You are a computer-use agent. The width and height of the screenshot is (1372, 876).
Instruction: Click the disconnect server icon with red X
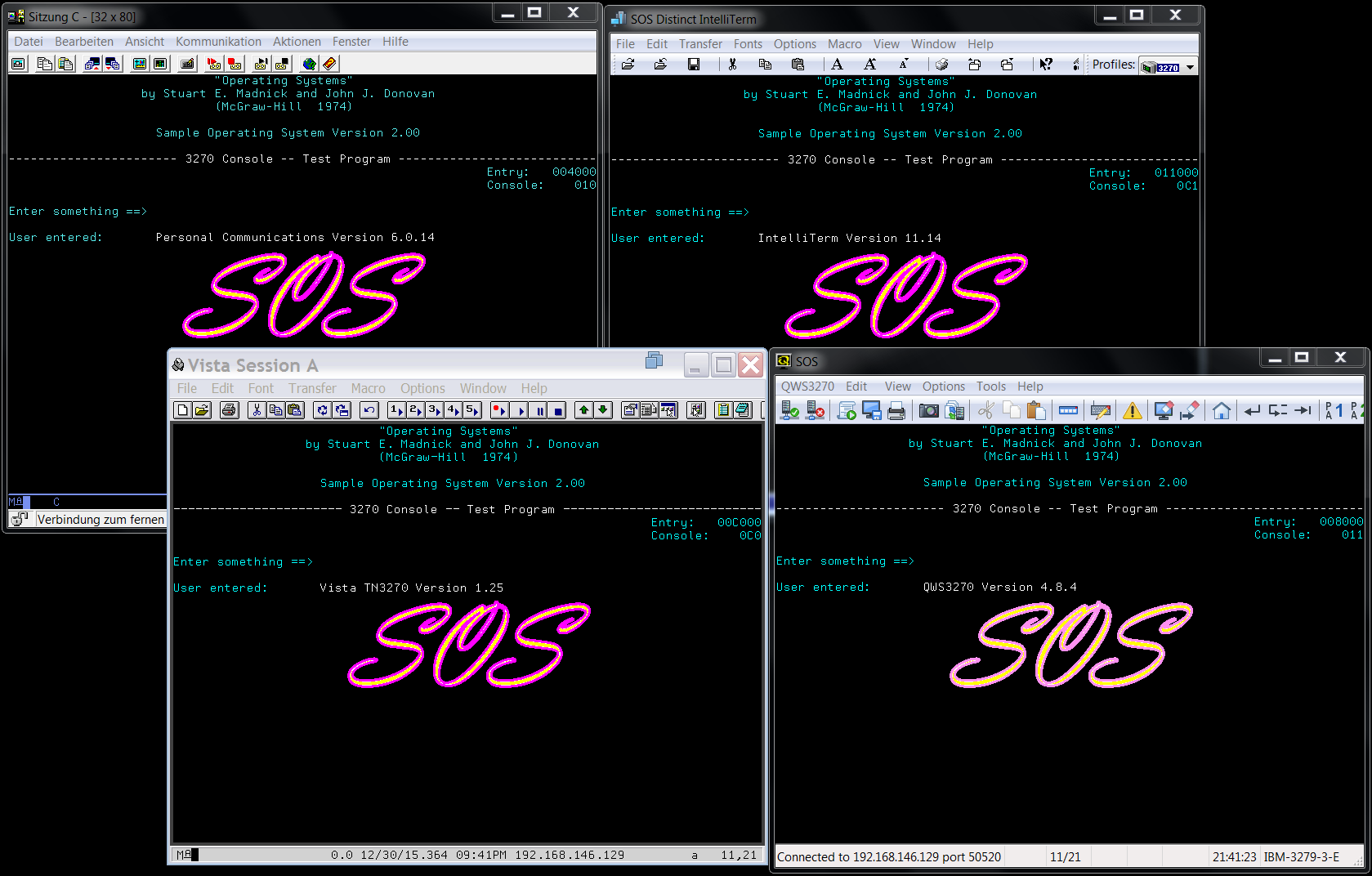point(815,410)
